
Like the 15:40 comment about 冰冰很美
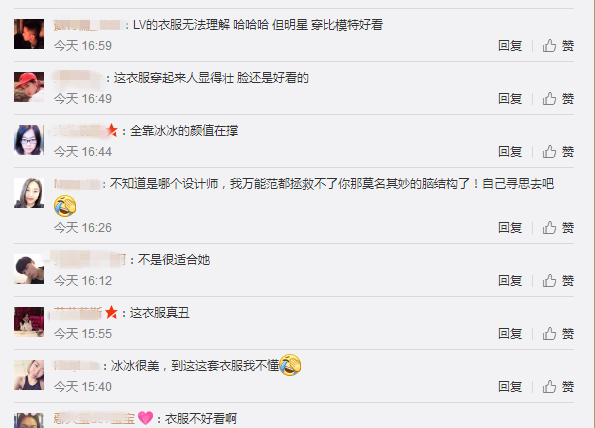(558, 387)
